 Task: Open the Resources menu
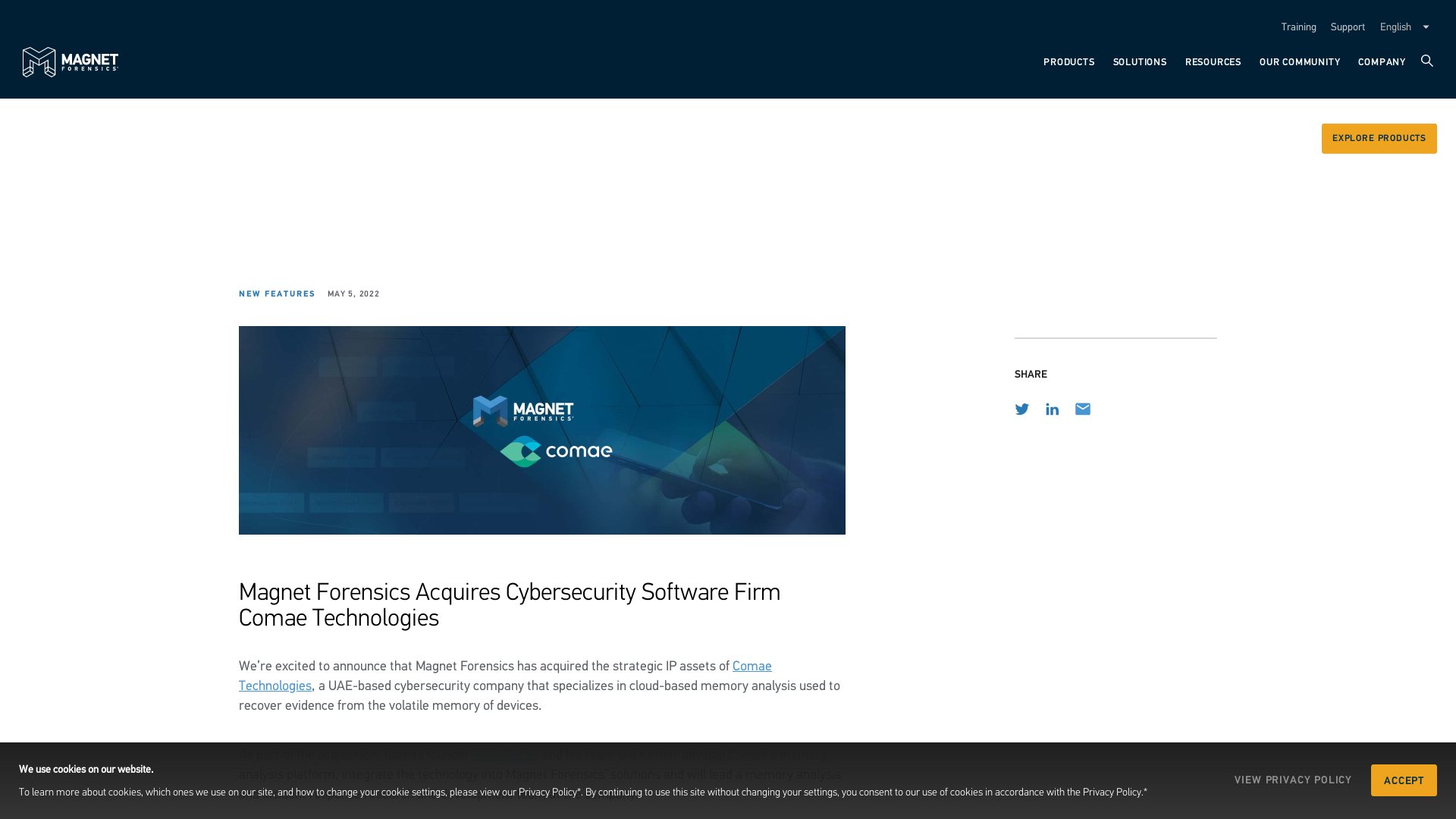1213,62
